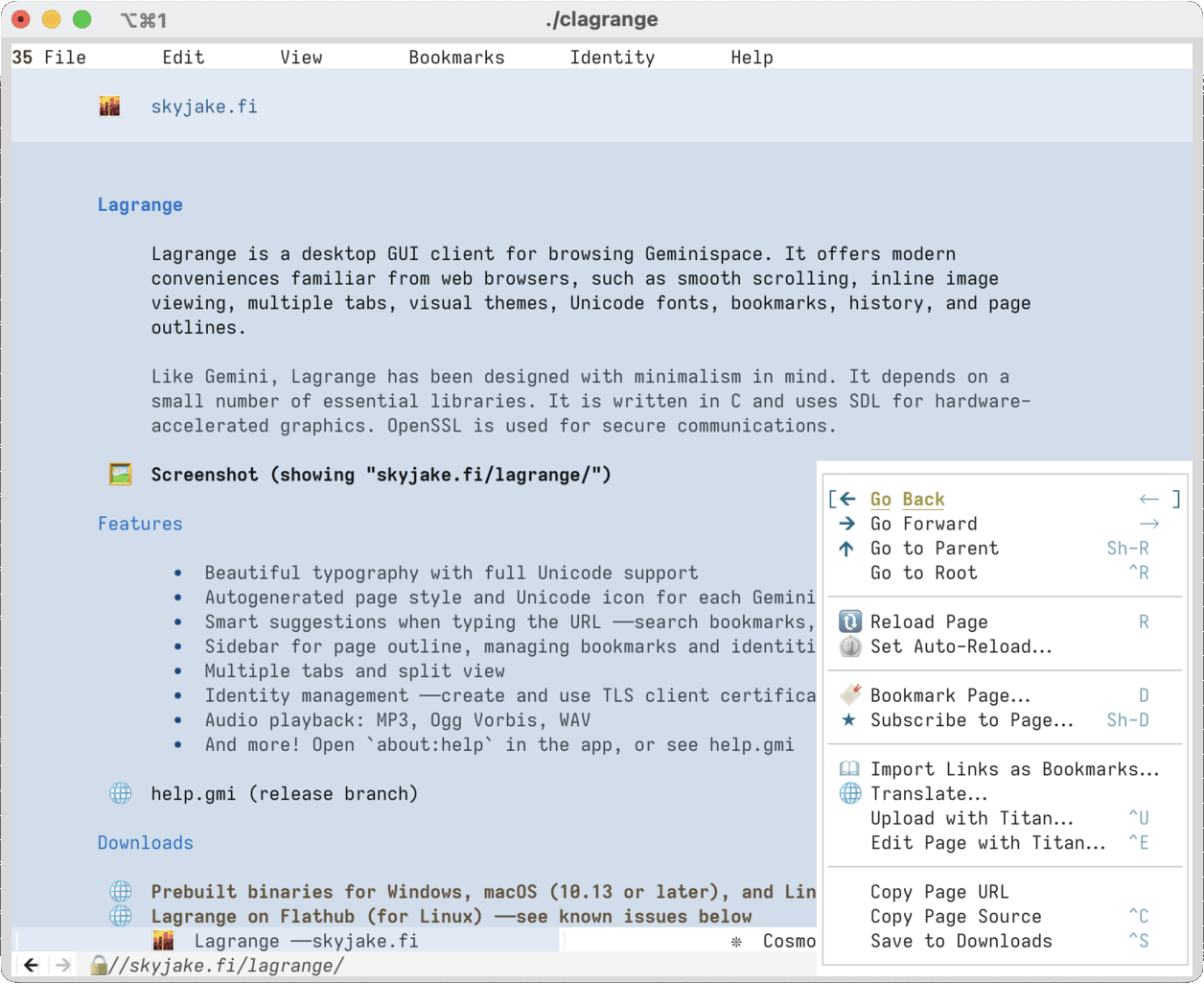Click the "Beautiful typography with full Unicode support" bullet
1204x984 pixels.
451,573
